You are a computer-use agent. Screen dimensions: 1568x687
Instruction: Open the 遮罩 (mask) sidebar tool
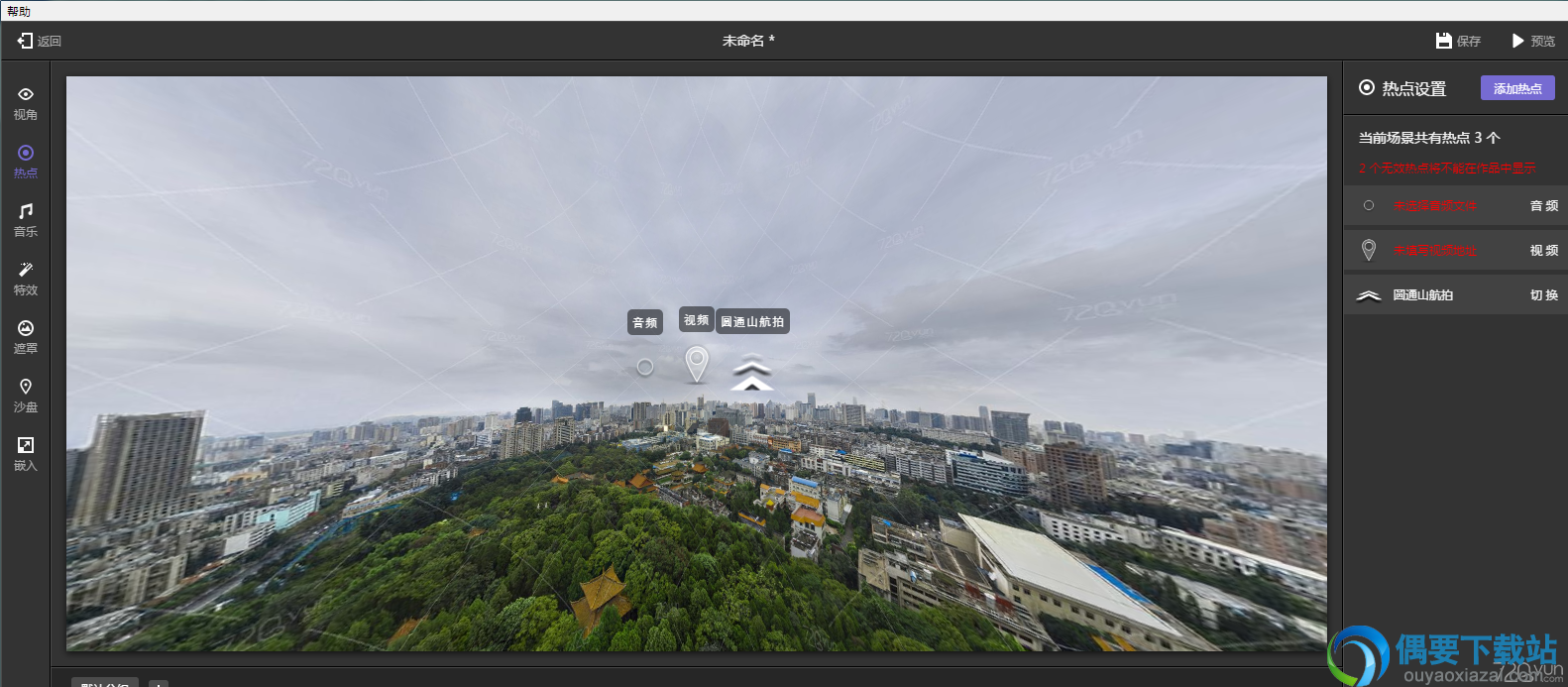coord(26,337)
